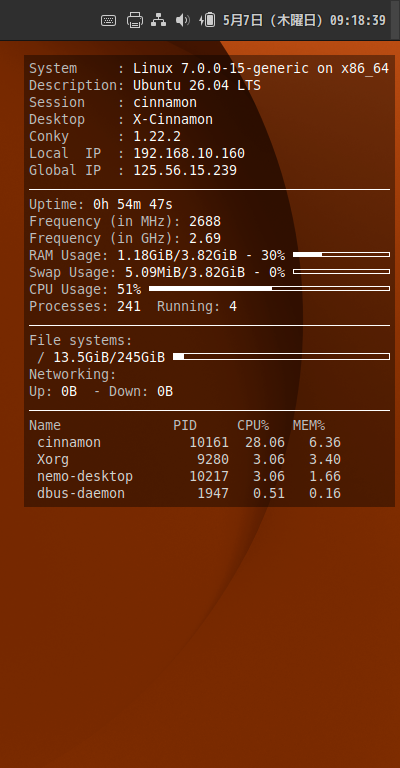Click the empty desktop area below Conky
Screen dimensions: 400x768
200,637
